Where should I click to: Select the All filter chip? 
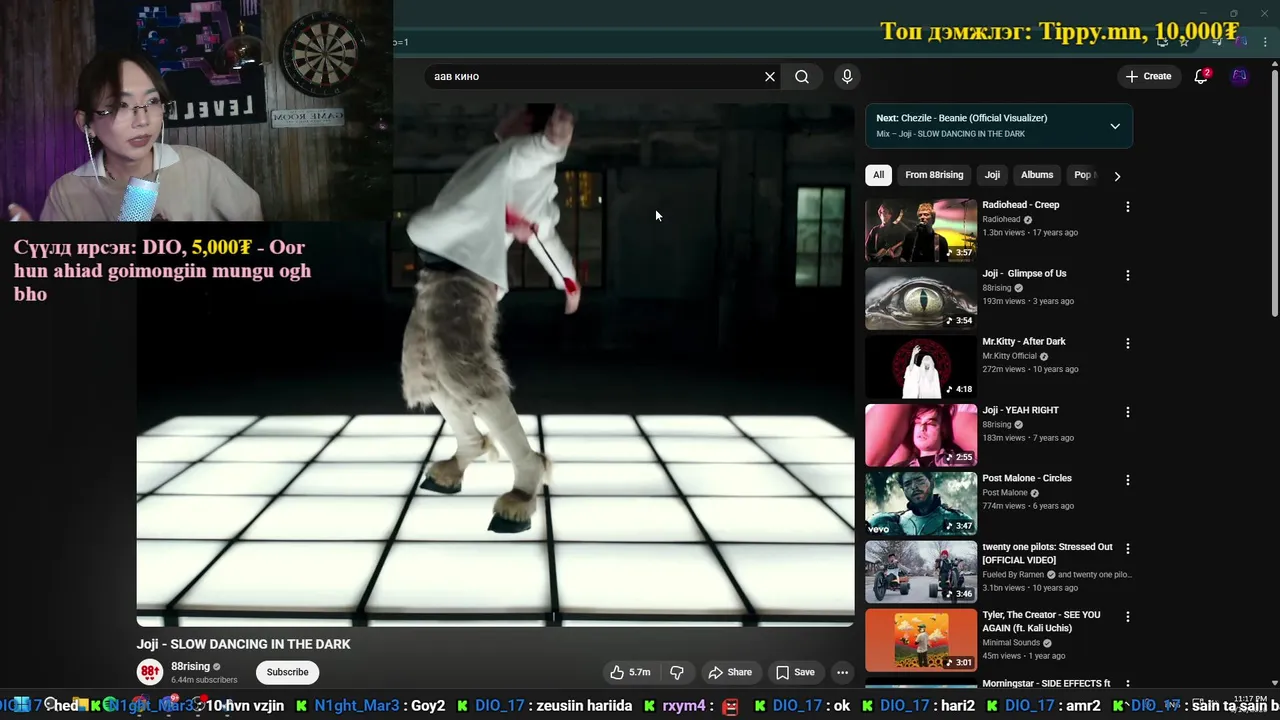tap(878, 175)
